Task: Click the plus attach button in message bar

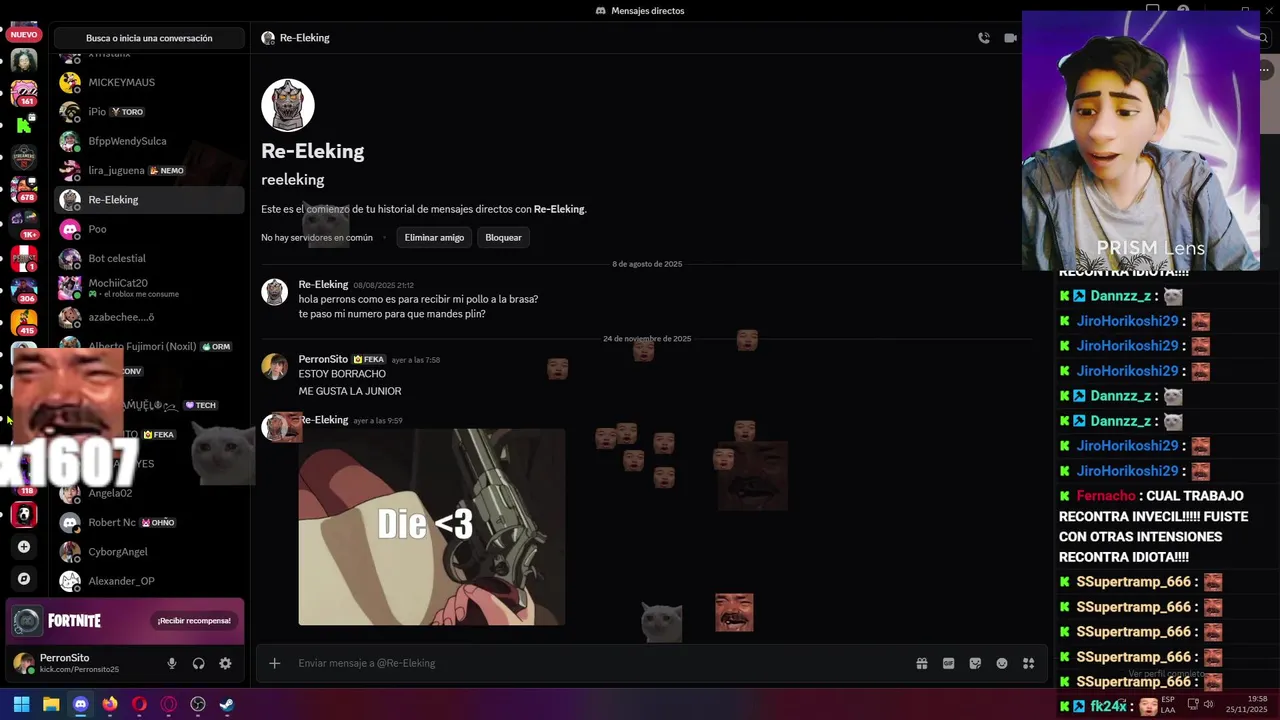Action: click(274, 663)
